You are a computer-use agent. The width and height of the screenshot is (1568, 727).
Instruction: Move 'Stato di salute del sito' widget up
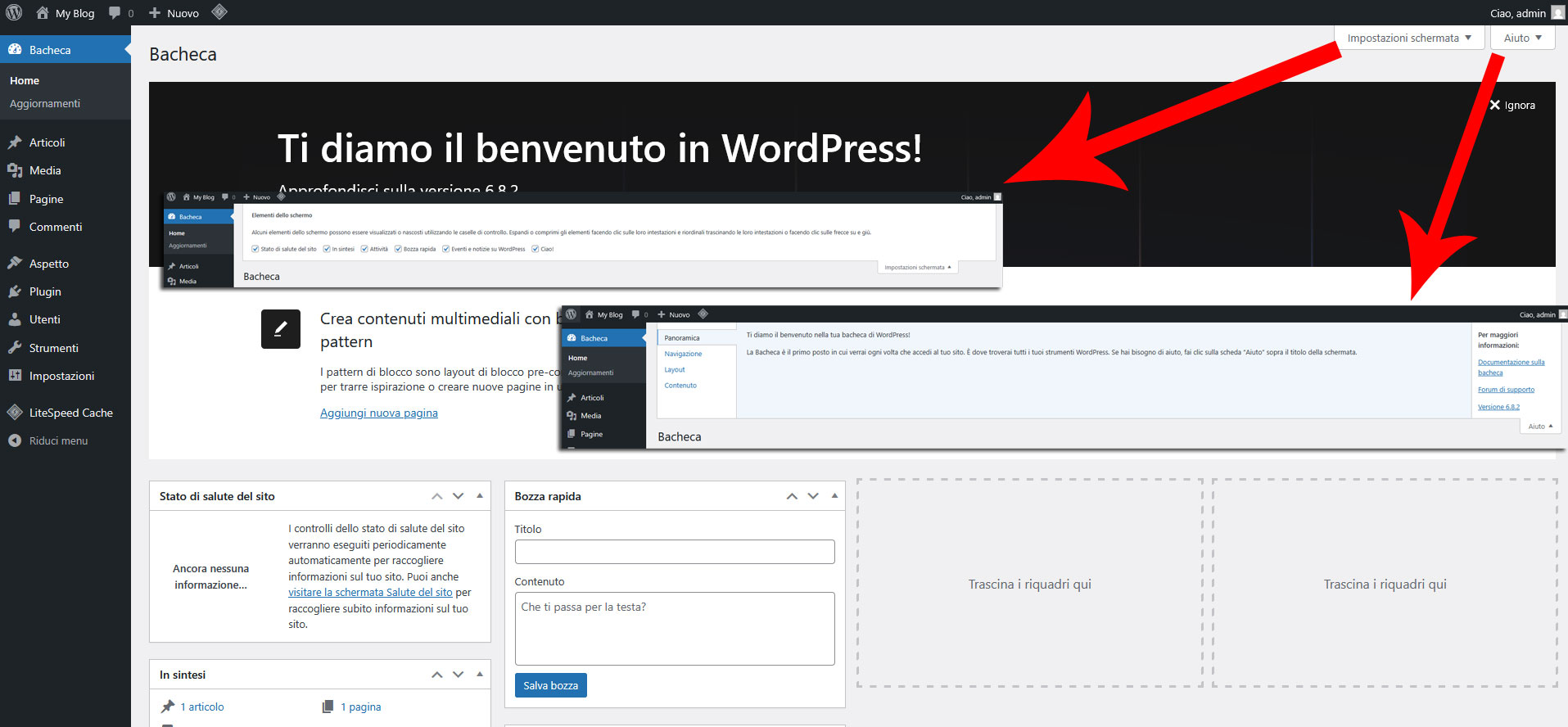coord(437,496)
